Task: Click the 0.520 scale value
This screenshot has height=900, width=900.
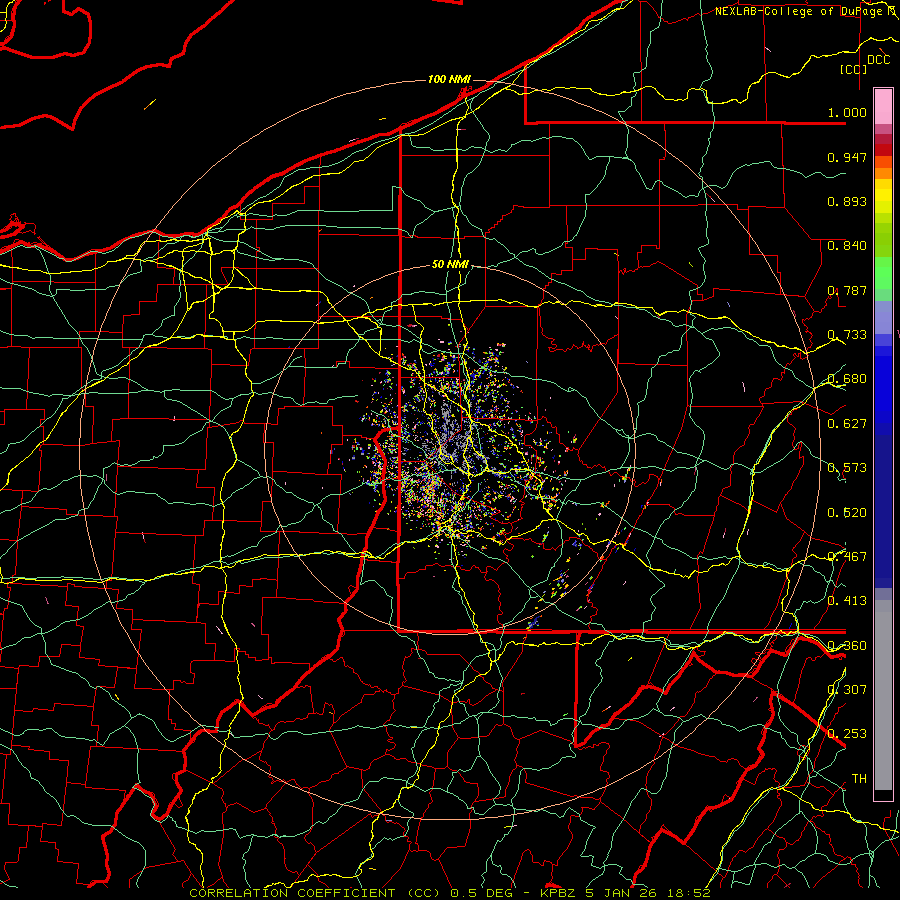Action: tap(847, 513)
